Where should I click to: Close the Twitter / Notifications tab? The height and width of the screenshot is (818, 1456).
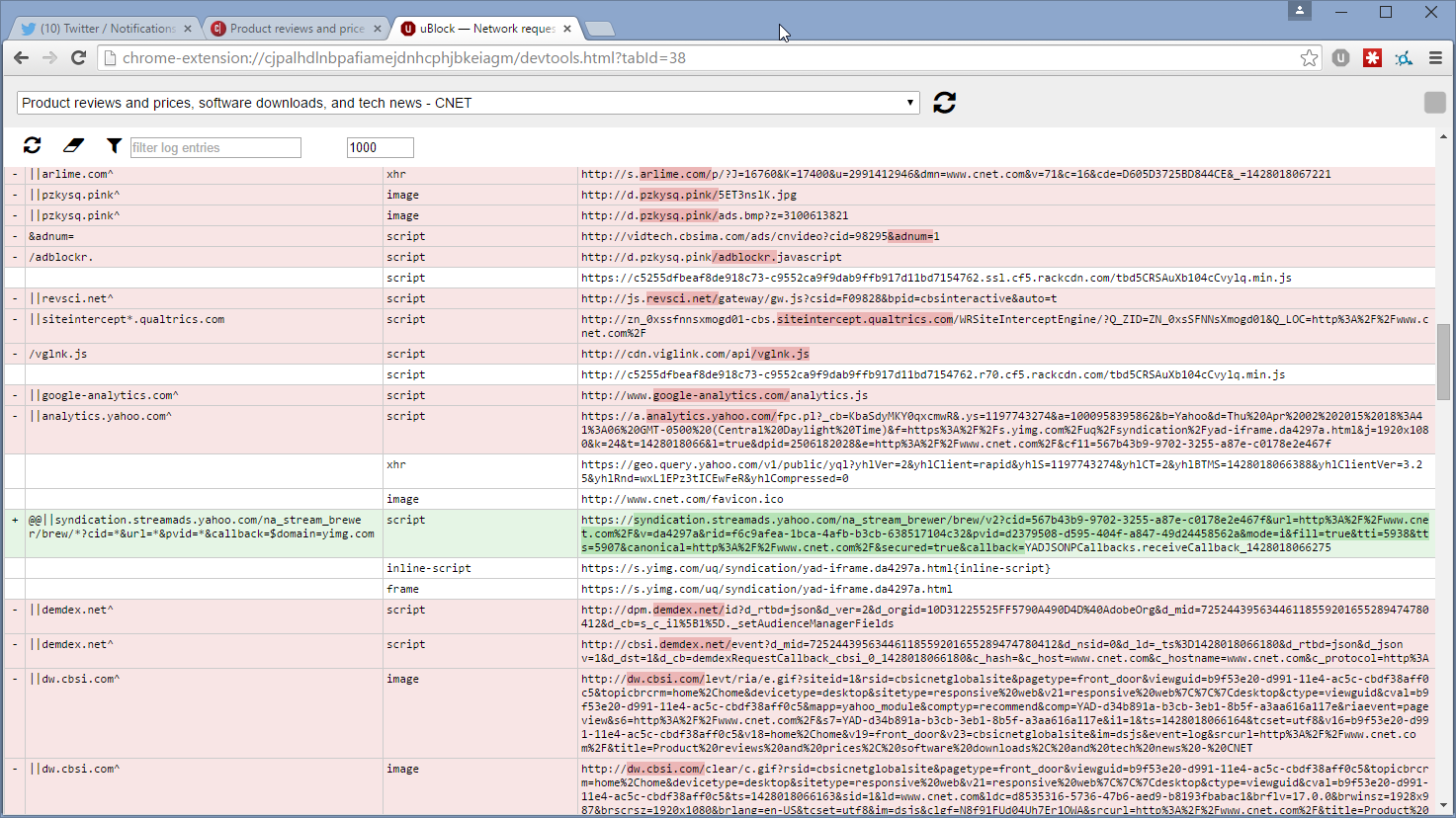click(188, 29)
